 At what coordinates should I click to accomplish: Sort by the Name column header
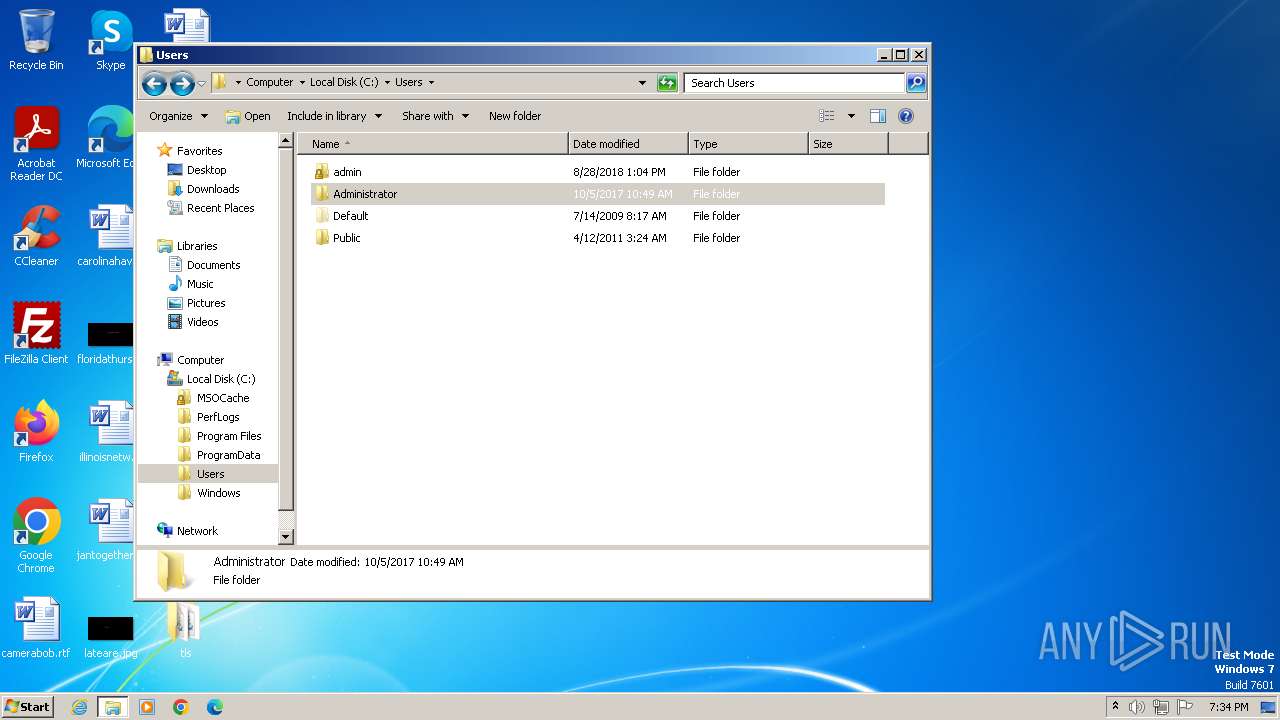tap(433, 144)
